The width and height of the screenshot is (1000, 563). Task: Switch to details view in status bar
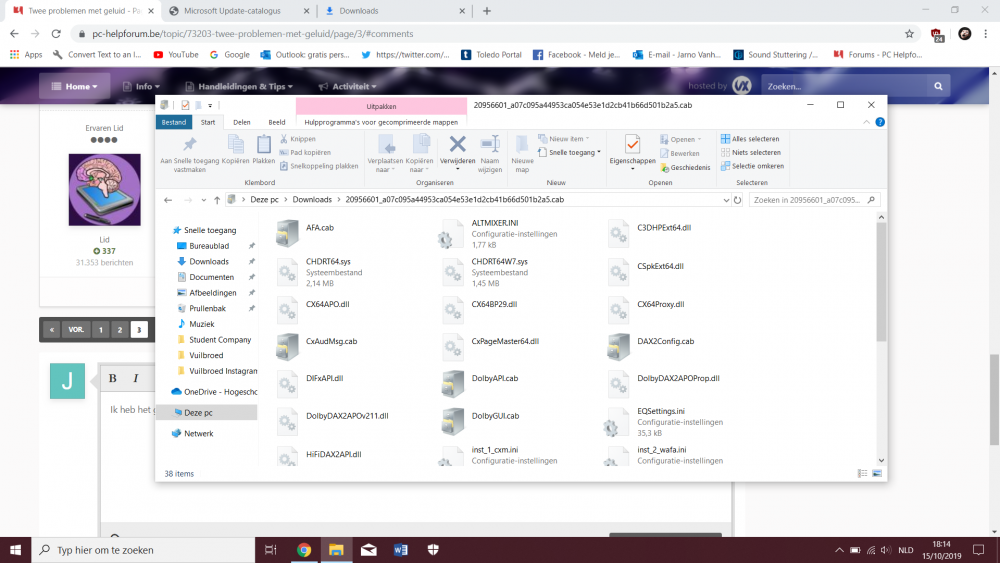862,473
